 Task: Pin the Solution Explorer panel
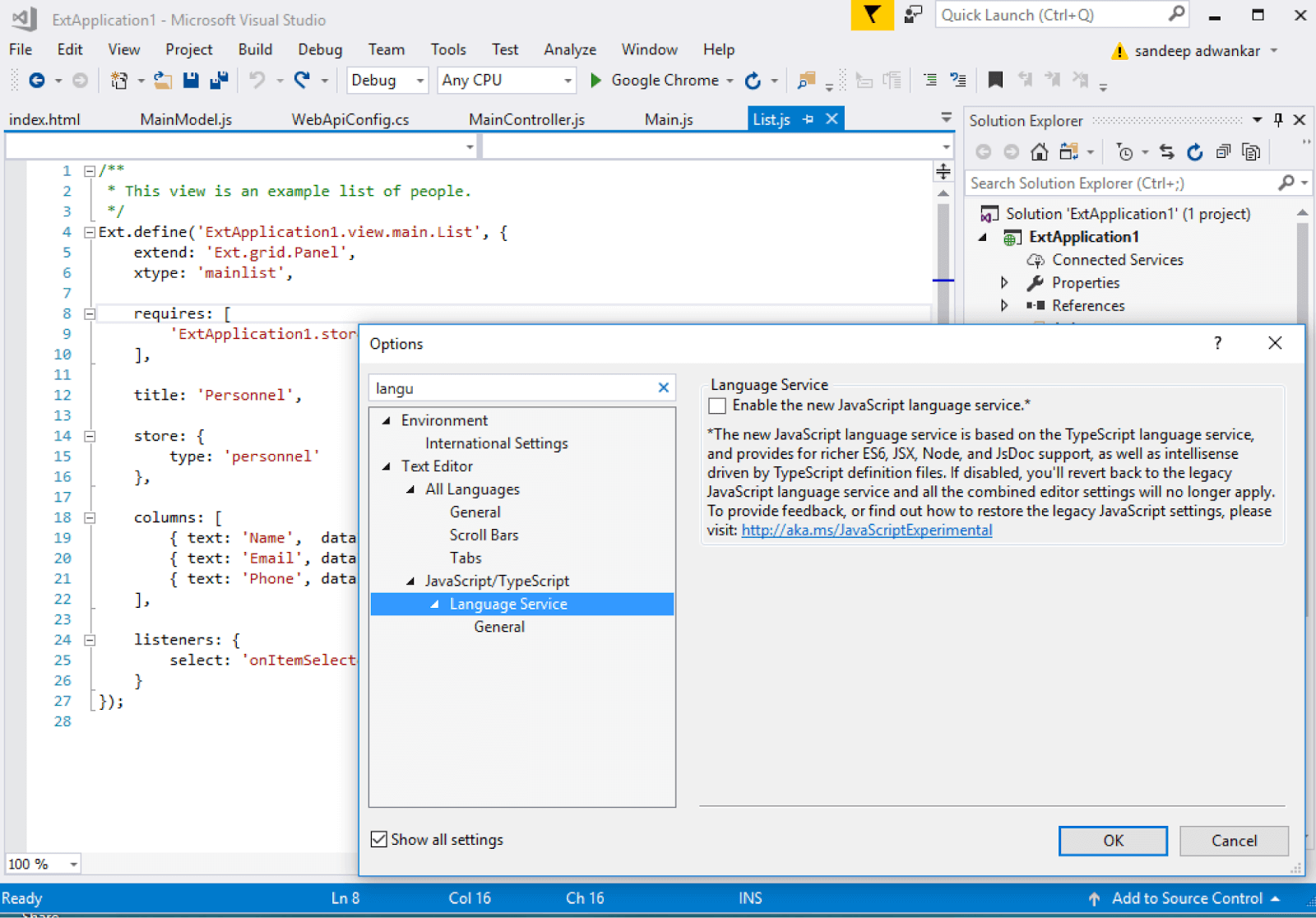pos(1278,120)
